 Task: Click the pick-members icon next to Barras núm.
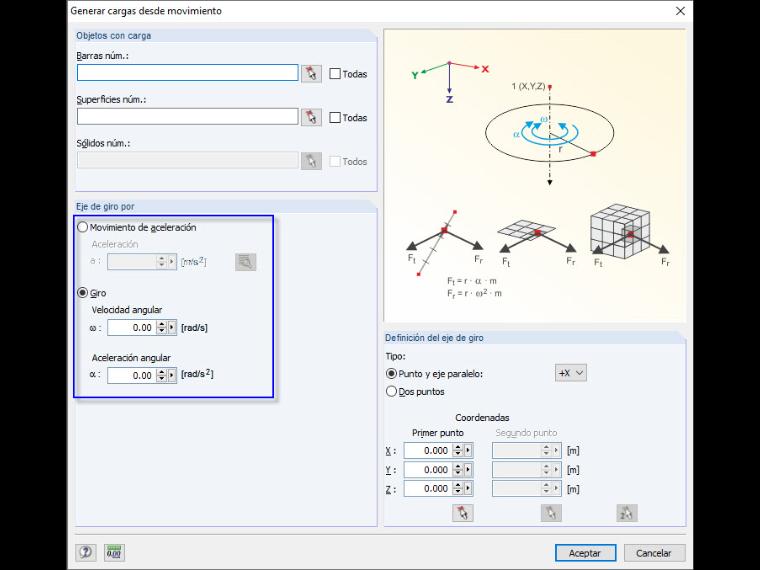311,74
